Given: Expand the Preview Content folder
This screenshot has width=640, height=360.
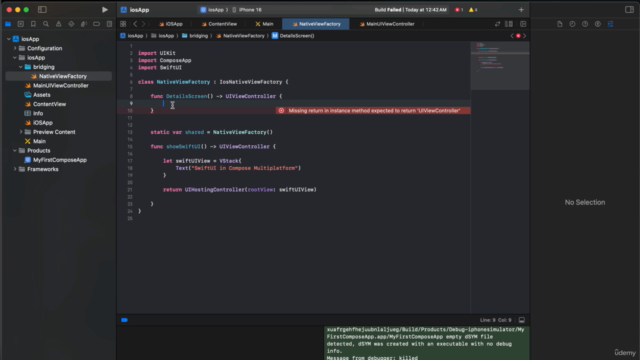Looking at the screenshot, I should click(x=21, y=132).
